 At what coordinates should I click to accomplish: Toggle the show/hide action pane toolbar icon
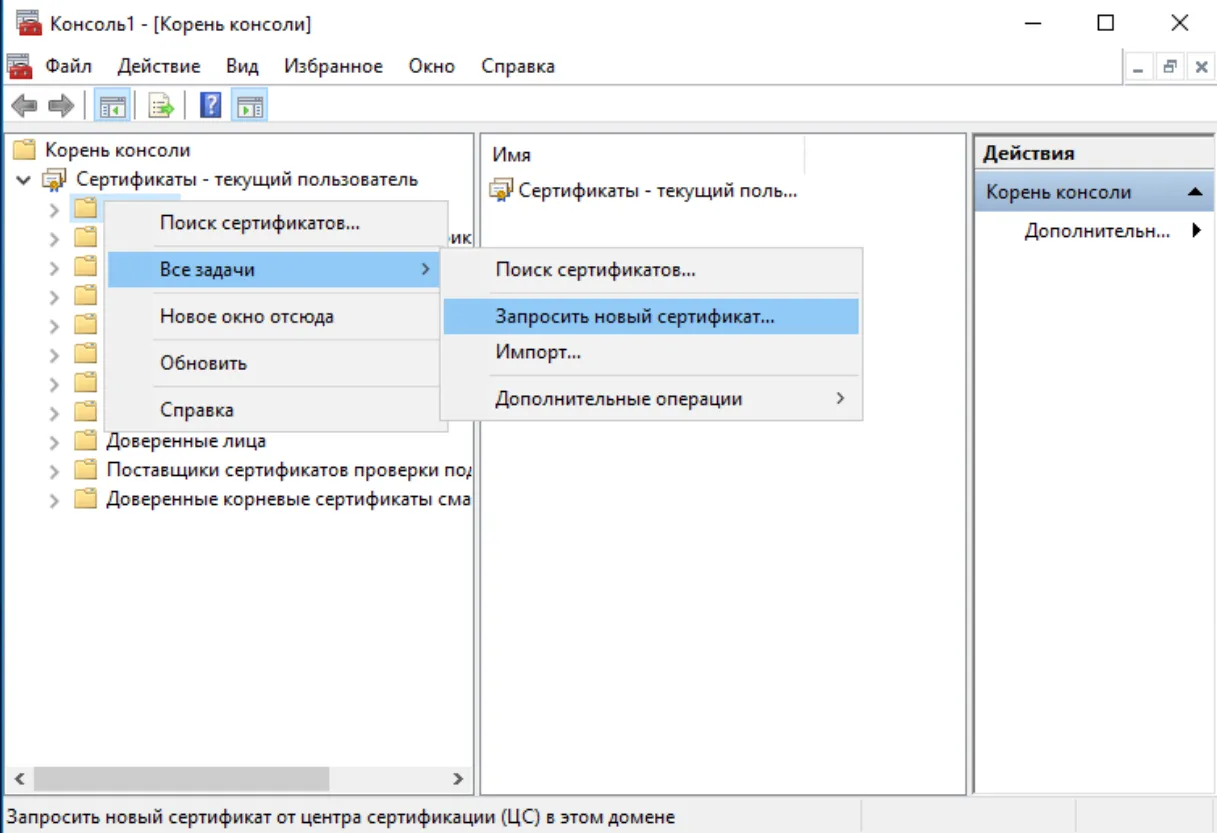(249, 105)
